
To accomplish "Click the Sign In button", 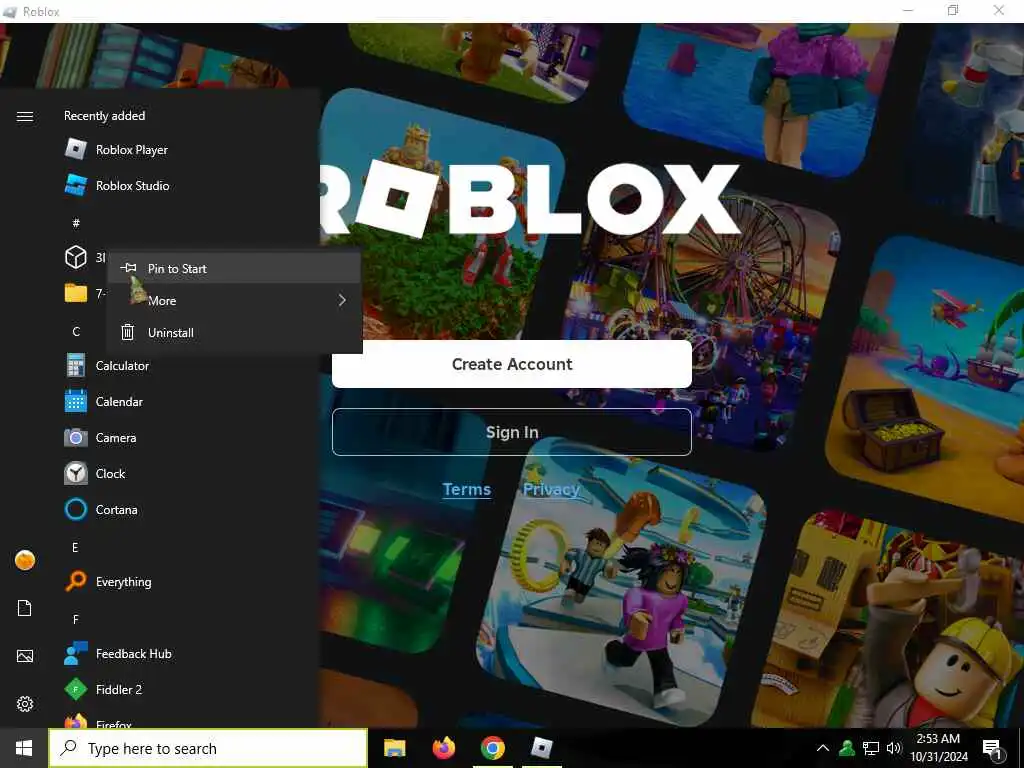I will point(512,432).
